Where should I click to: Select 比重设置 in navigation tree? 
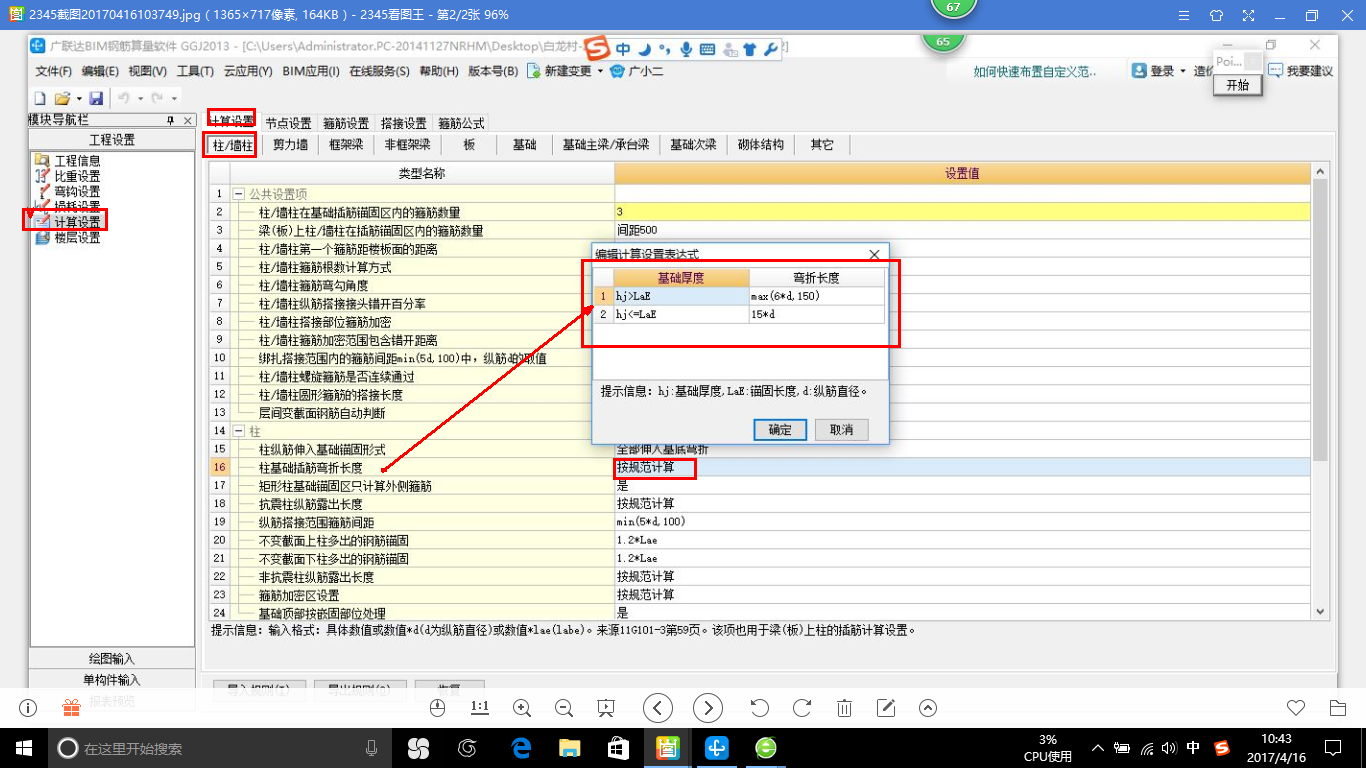[77, 176]
